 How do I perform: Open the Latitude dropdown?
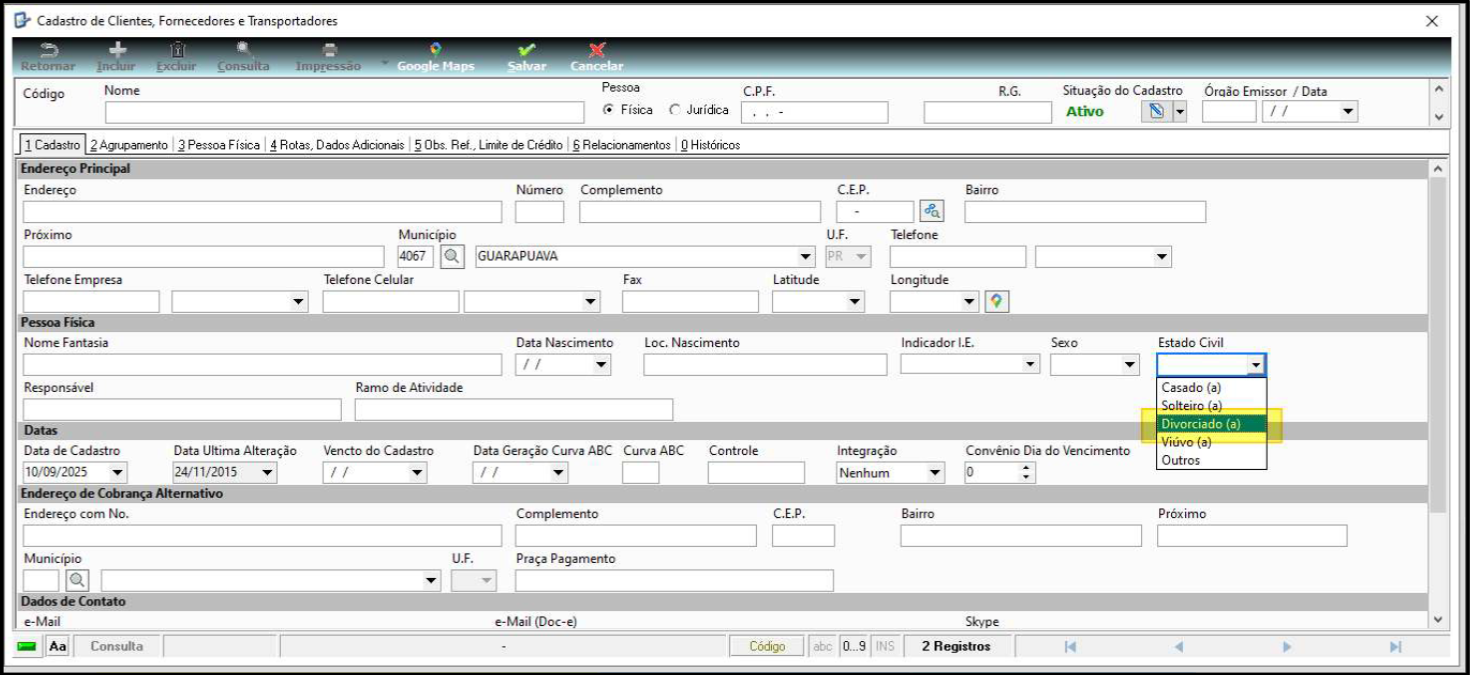click(x=855, y=302)
